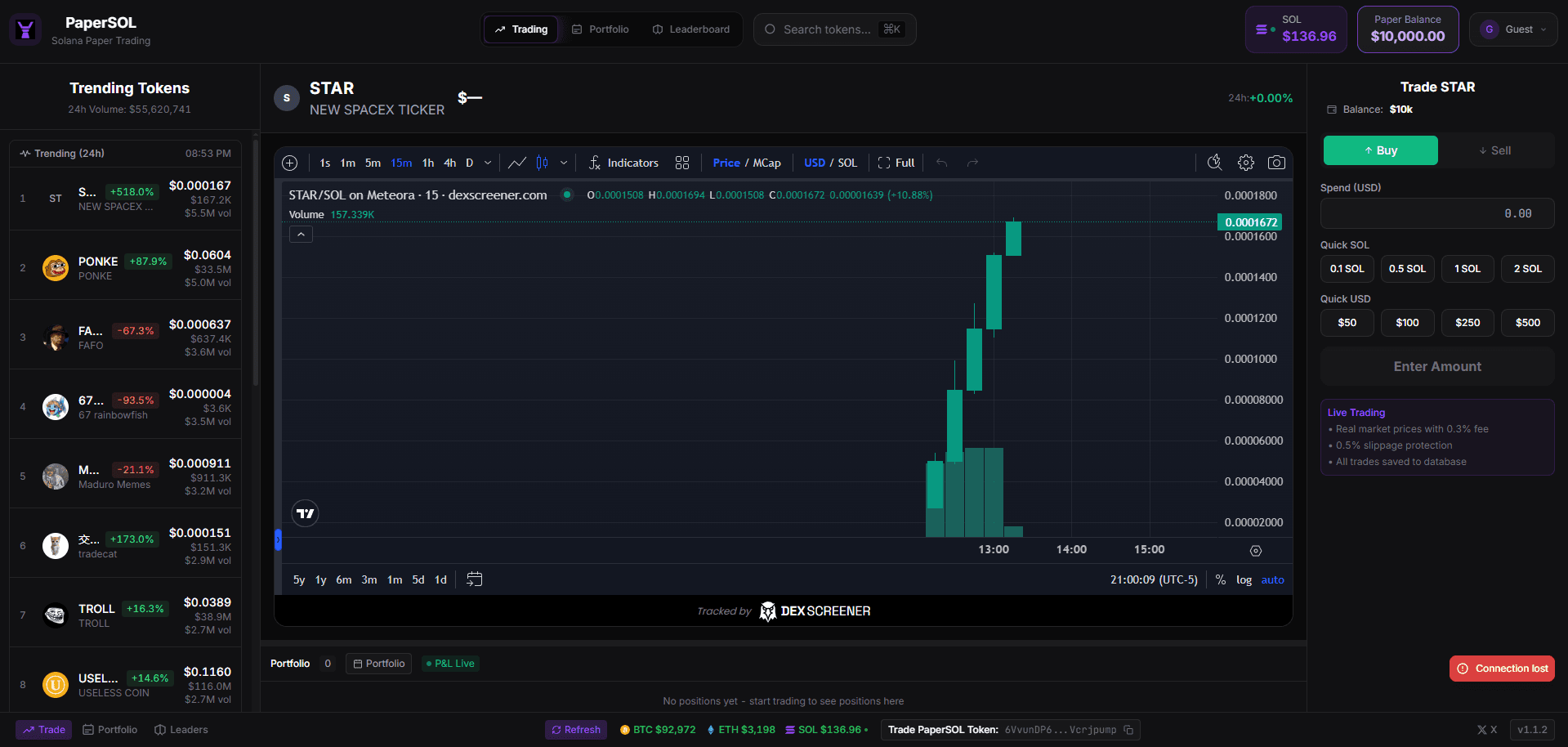This screenshot has height=747, width=1568.
Task: Enter fullscreen with the Full button
Action: click(x=896, y=163)
